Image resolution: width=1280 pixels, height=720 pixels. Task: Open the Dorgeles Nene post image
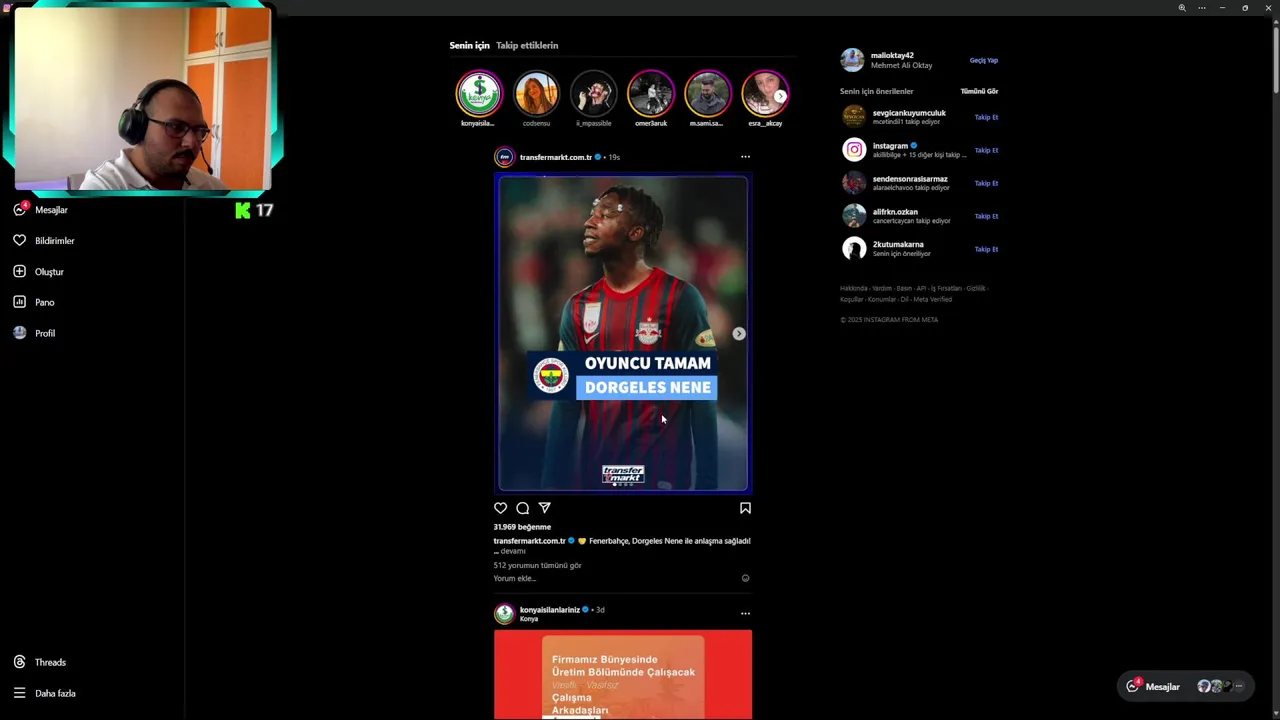pos(623,334)
